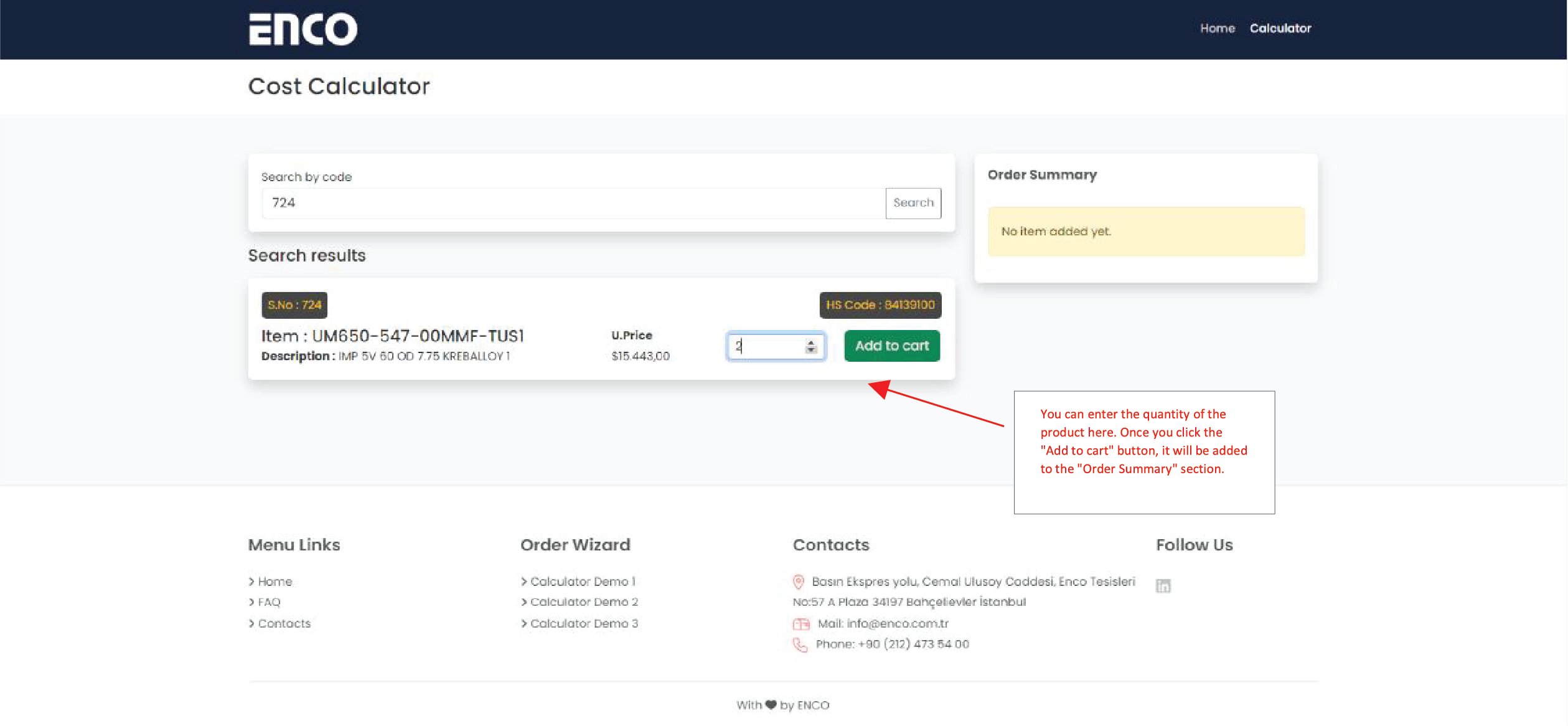The image size is (1568, 726).
Task: Open Contacts link under Menu Links
Action: [x=284, y=624]
